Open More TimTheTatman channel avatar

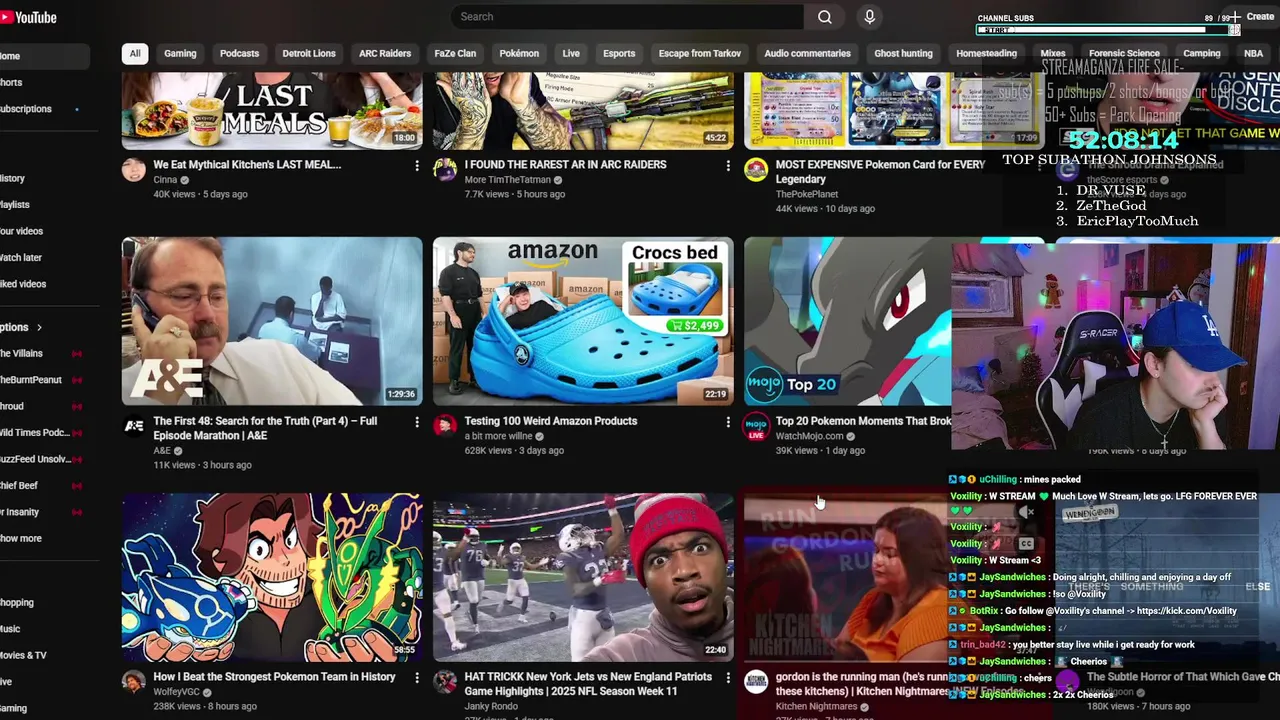445,169
